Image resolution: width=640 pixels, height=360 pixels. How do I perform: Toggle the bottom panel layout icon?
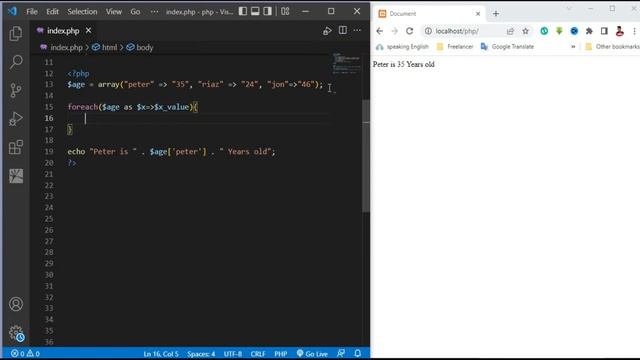[255, 11]
